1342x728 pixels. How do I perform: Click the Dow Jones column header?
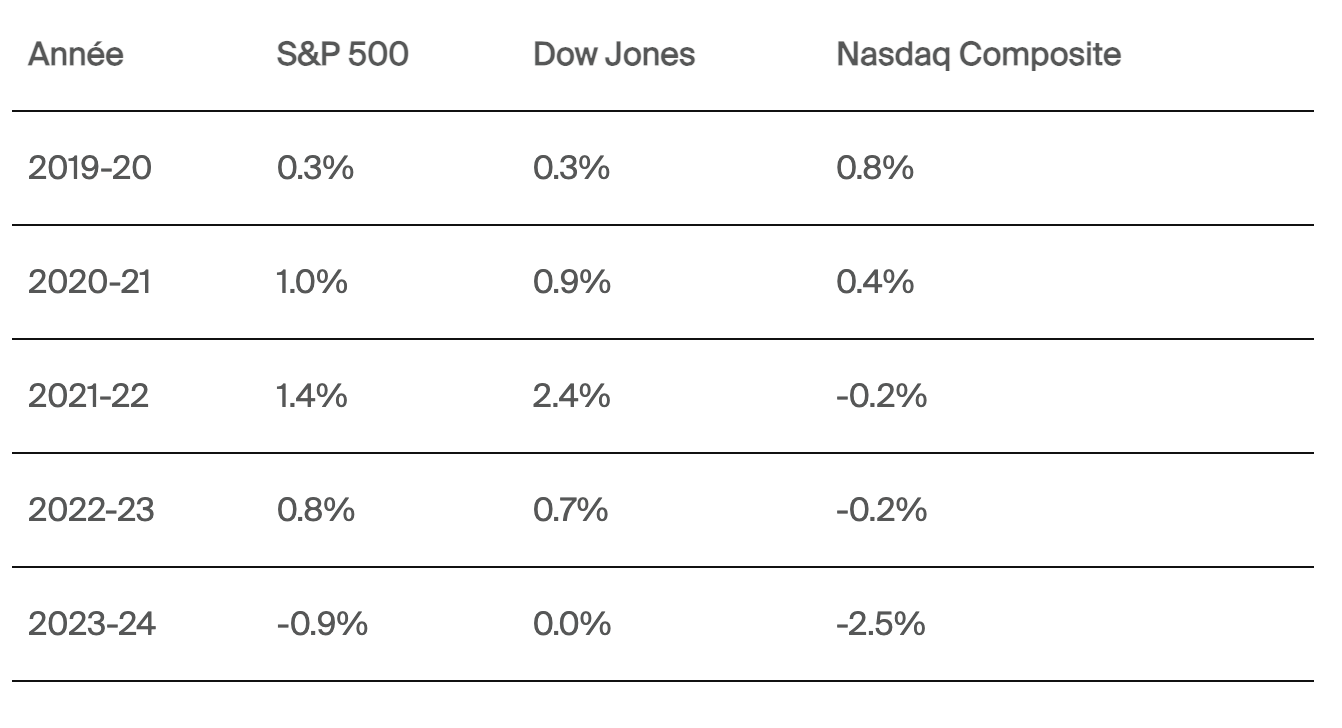(614, 55)
